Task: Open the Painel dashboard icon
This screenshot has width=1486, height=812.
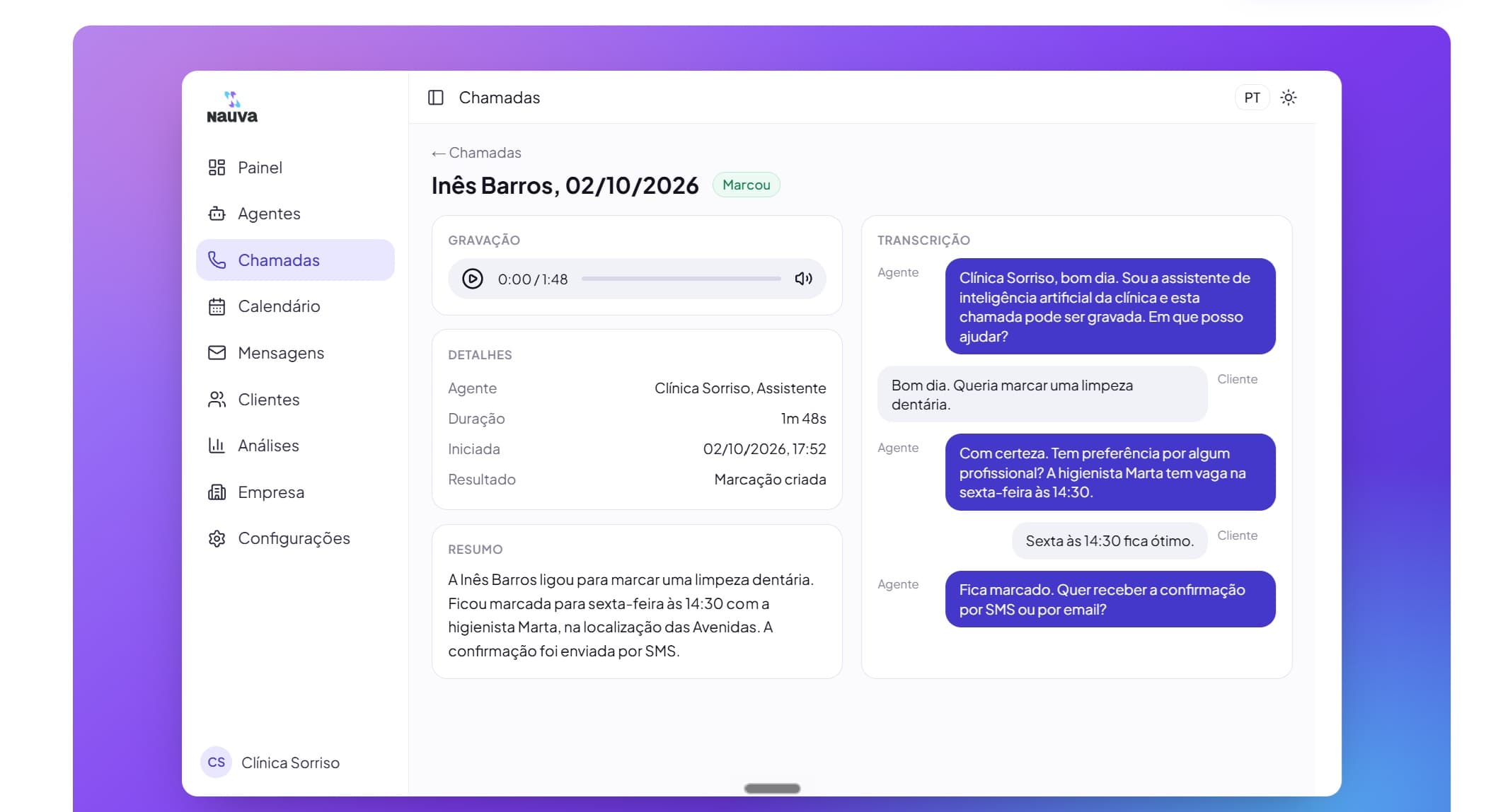Action: coord(217,168)
